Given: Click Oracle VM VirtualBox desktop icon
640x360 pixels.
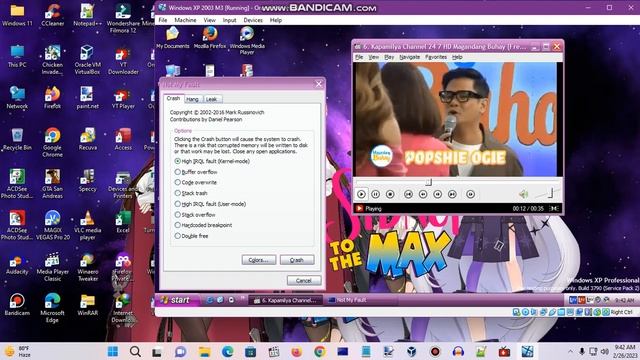Looking at the screenshot, I should click(x=87, y=60).
